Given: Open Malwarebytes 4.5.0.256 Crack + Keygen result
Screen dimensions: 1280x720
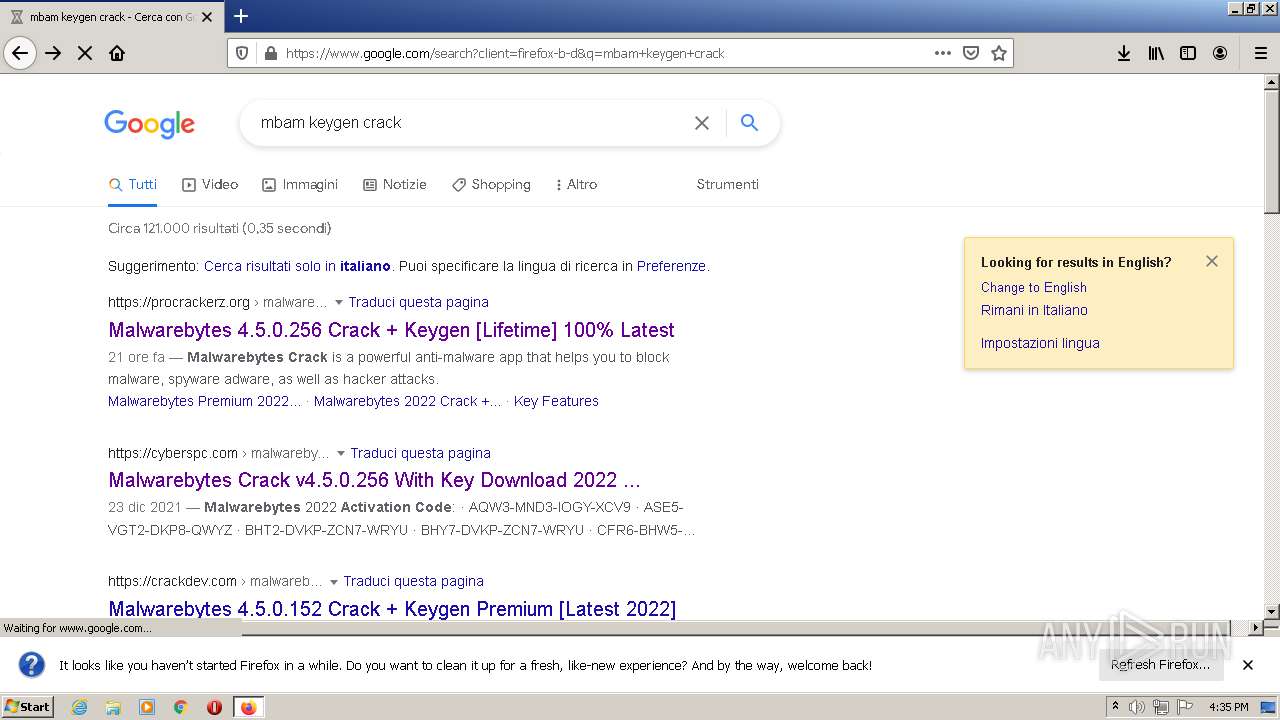Looking at the screenshot, I should (x=391, y=330).
